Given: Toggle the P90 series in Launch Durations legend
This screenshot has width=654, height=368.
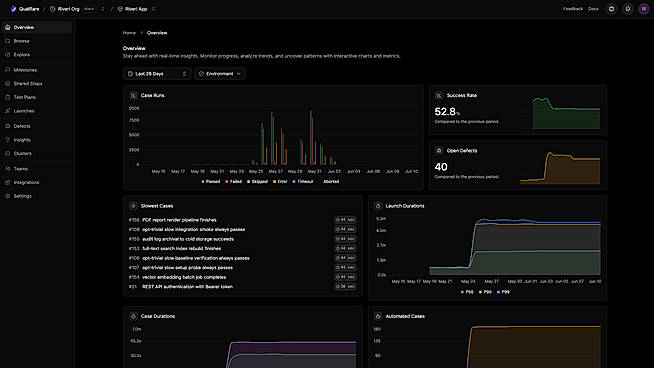Looking at the screenshot, I should 485,292.
